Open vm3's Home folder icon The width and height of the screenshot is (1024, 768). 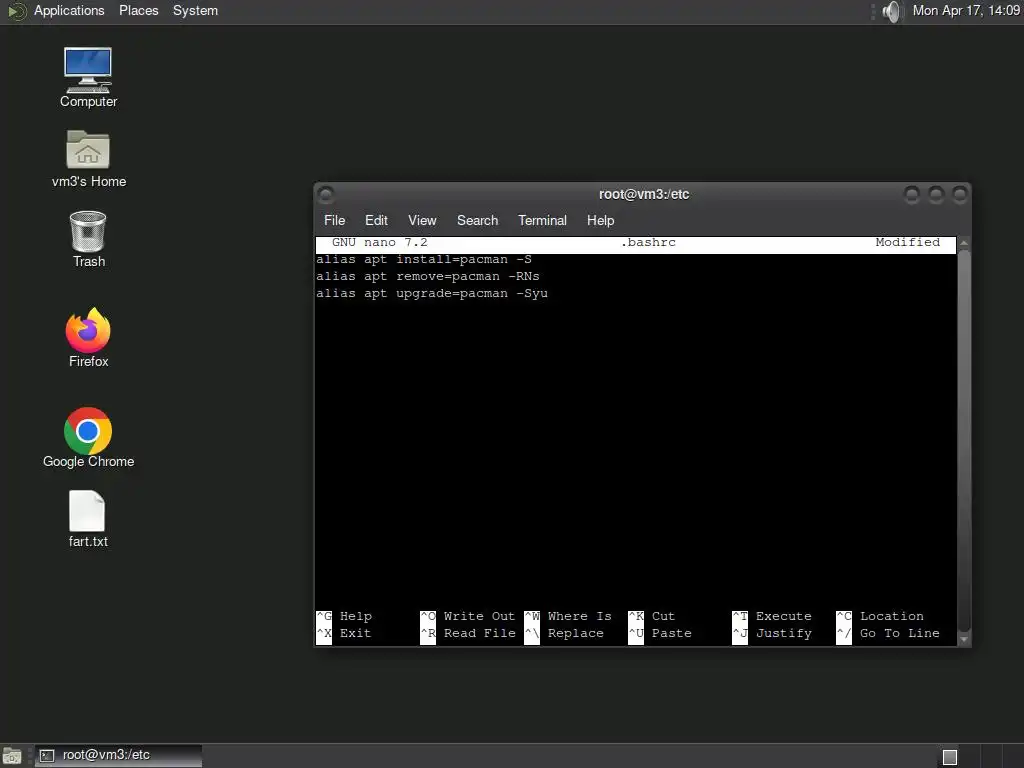click(x=88, y=159)
